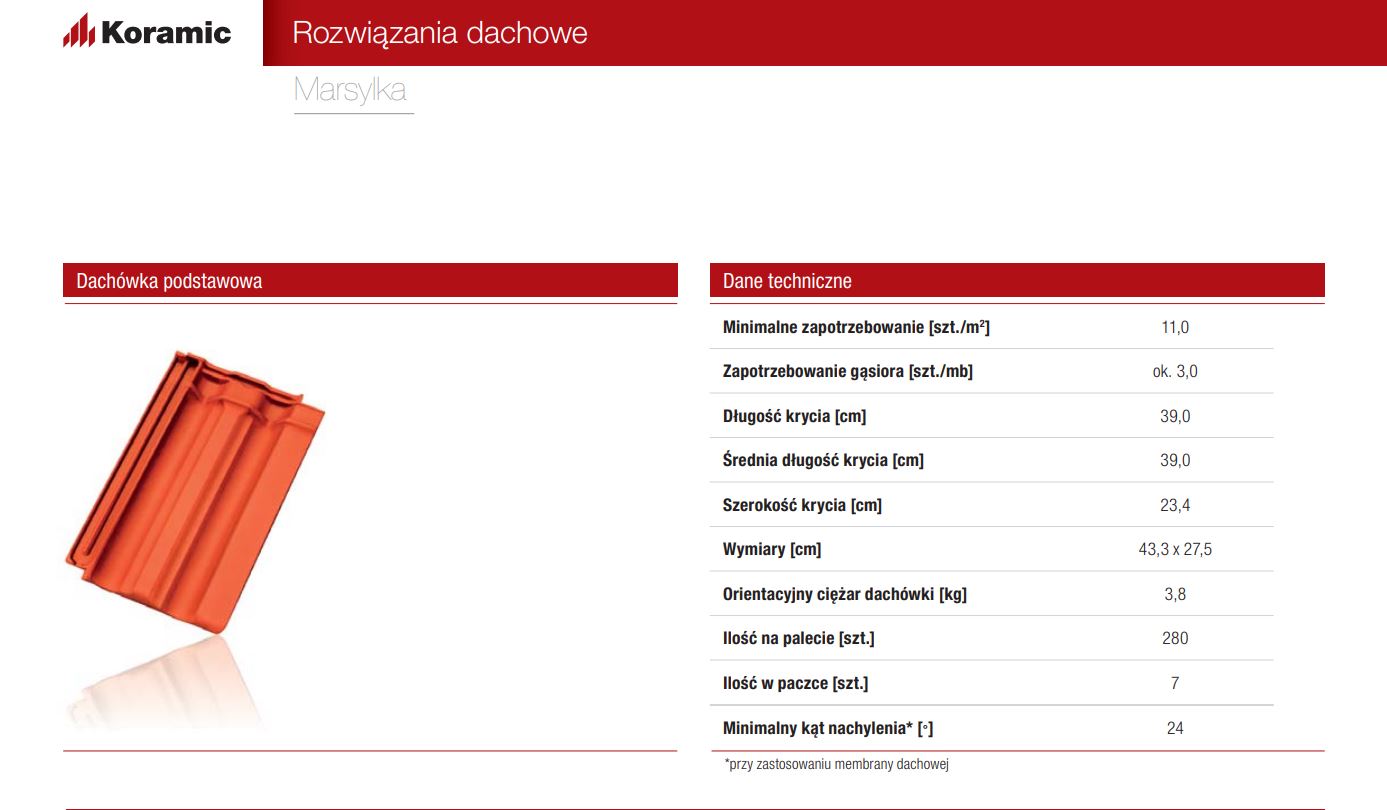Click the red roof tile image
Image resolution: width=1387 pixels, height=810 pixels.
[196, 493]
